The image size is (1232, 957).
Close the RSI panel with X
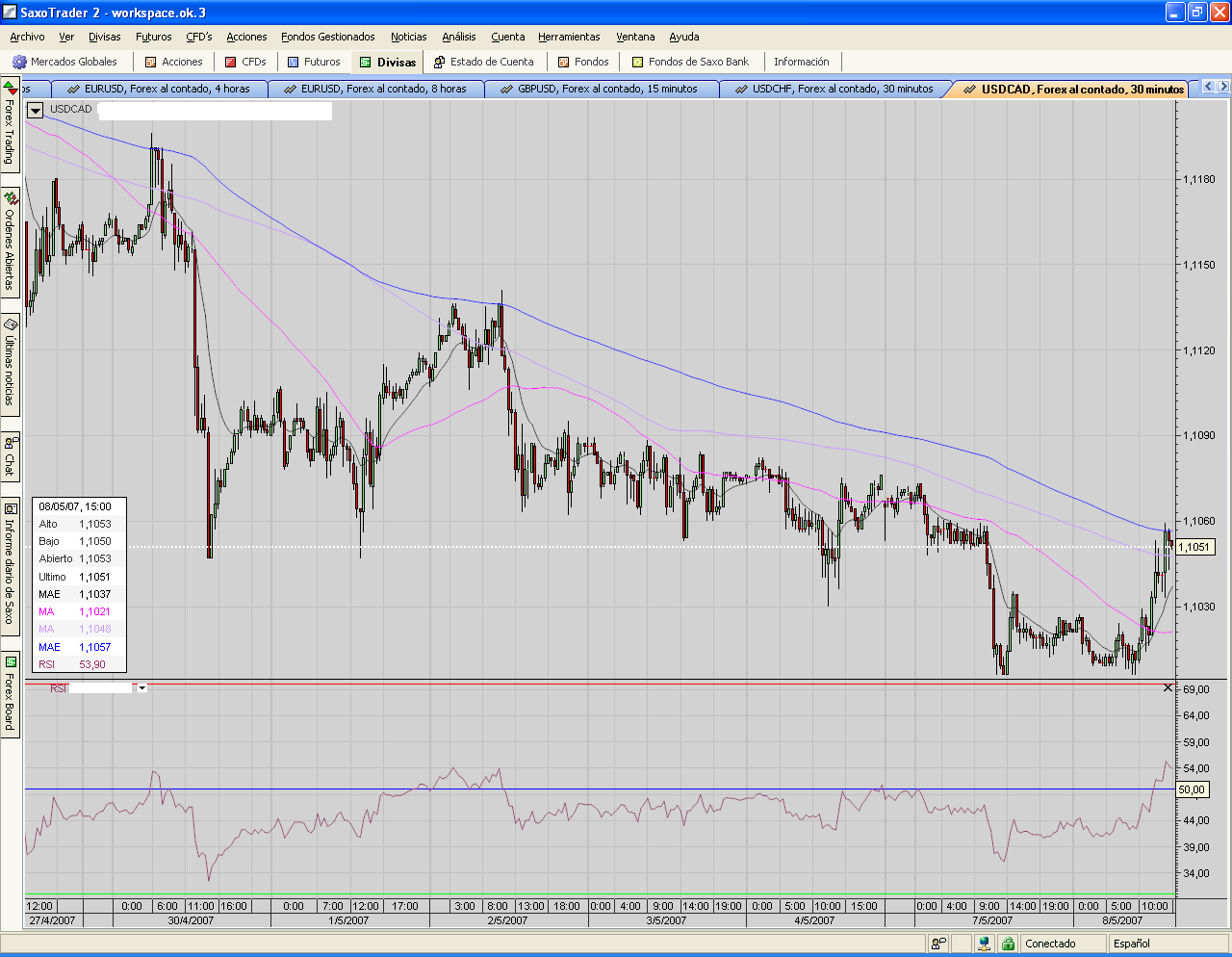point(1168,687)
